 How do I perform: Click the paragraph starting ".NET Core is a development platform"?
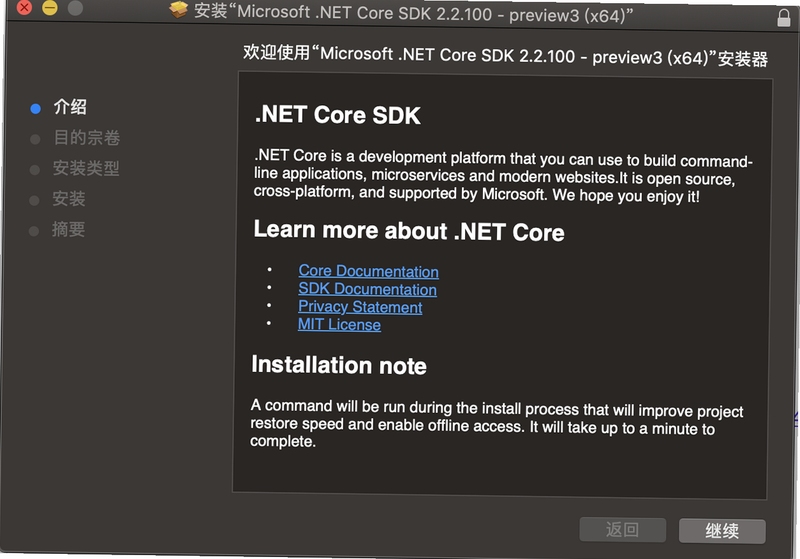503,176
